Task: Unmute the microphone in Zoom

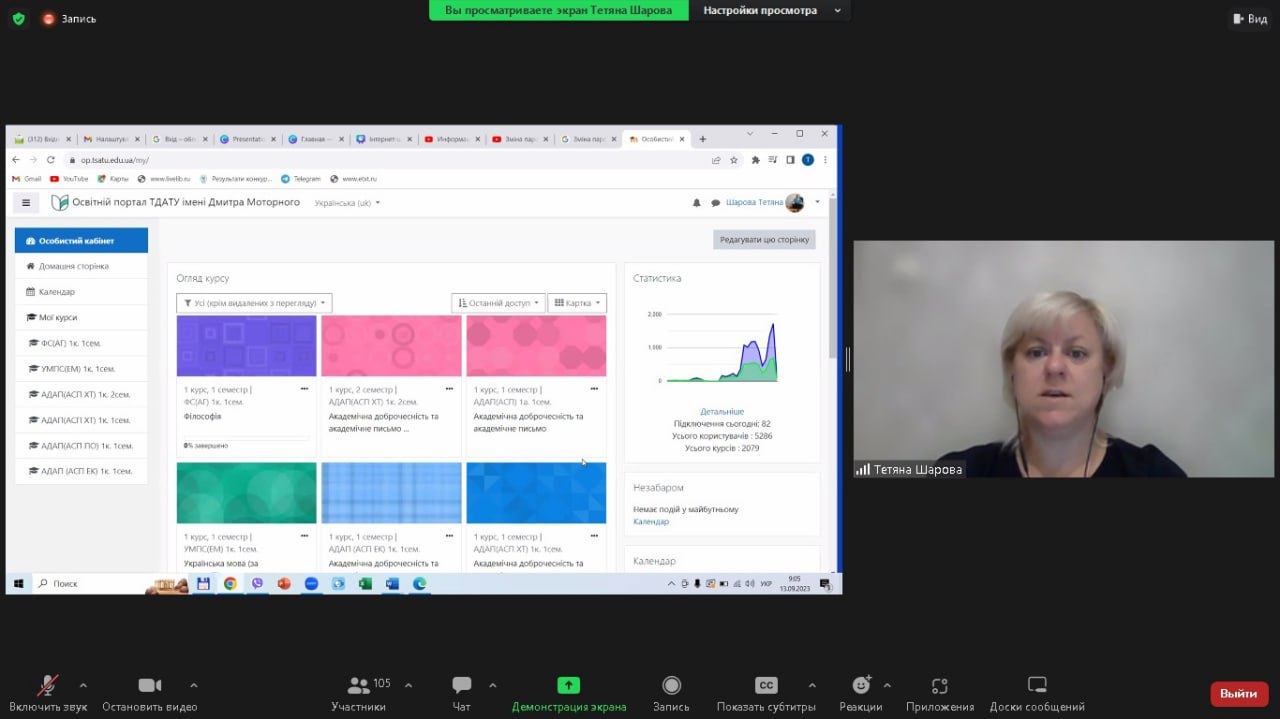Action: tap(48, 693)
